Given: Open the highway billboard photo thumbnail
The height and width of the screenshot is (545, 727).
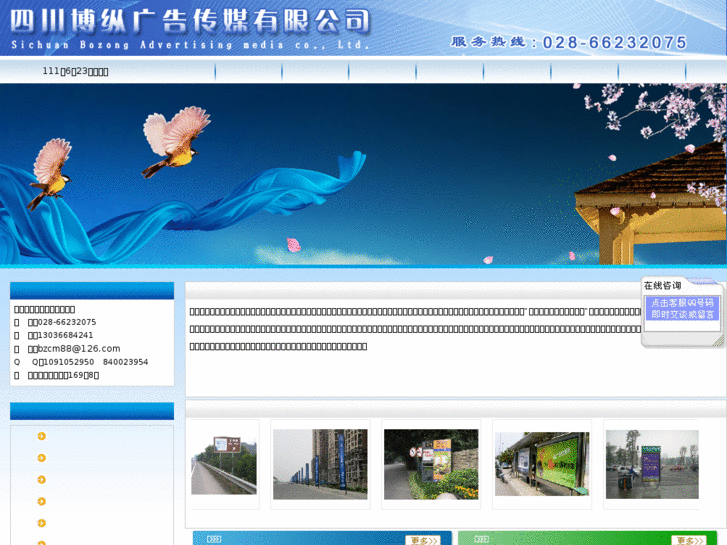Looking at the screenshot, I should [224, 464].
